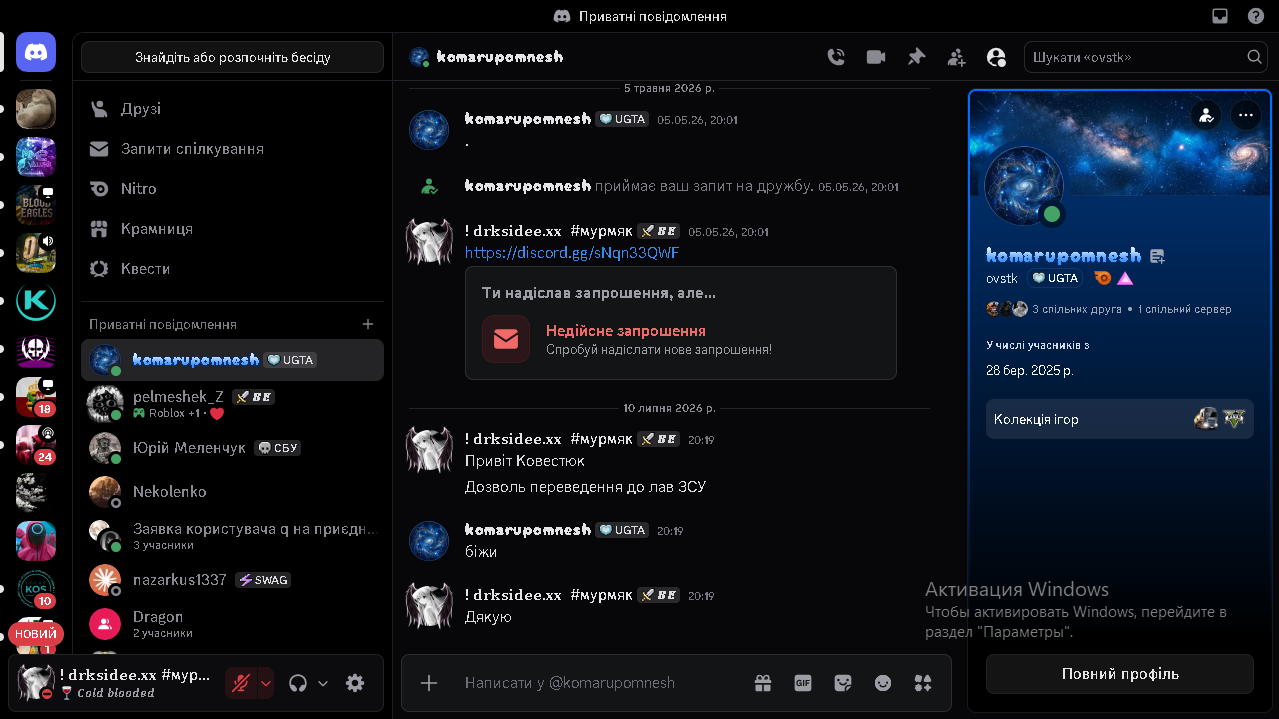Click your own avatar in user panel

coord(36,682)
